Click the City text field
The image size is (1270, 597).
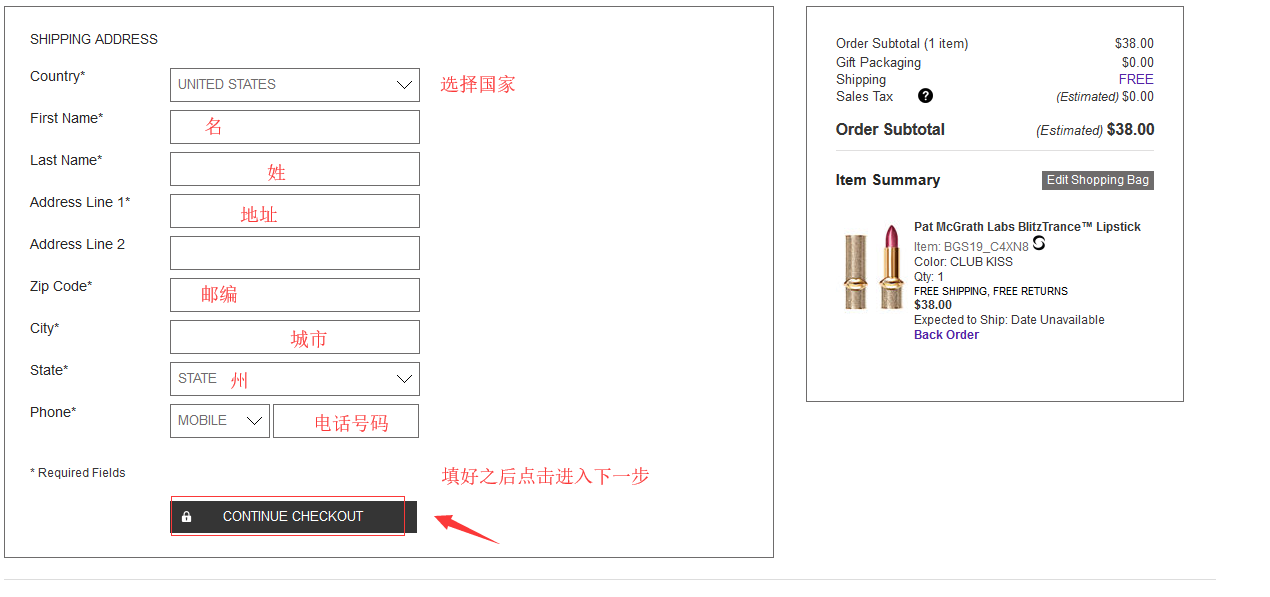click(x=294, y=337)
